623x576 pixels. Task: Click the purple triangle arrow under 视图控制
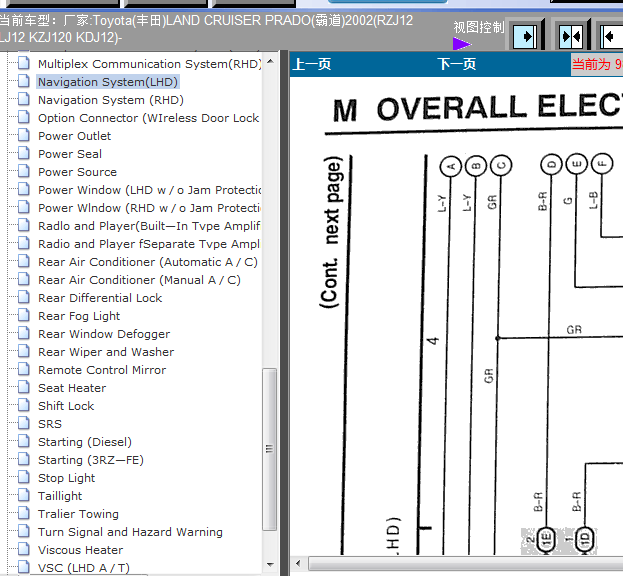(461, 43)
